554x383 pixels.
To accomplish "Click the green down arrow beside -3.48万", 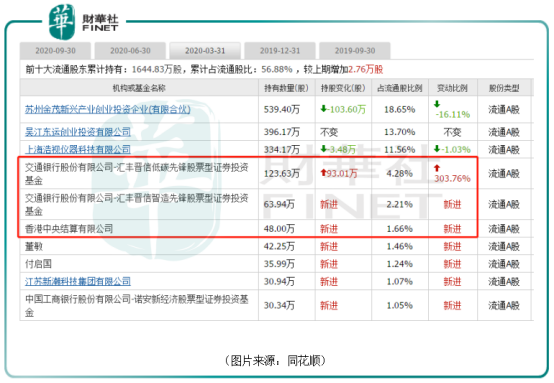I will click(323, 149).
